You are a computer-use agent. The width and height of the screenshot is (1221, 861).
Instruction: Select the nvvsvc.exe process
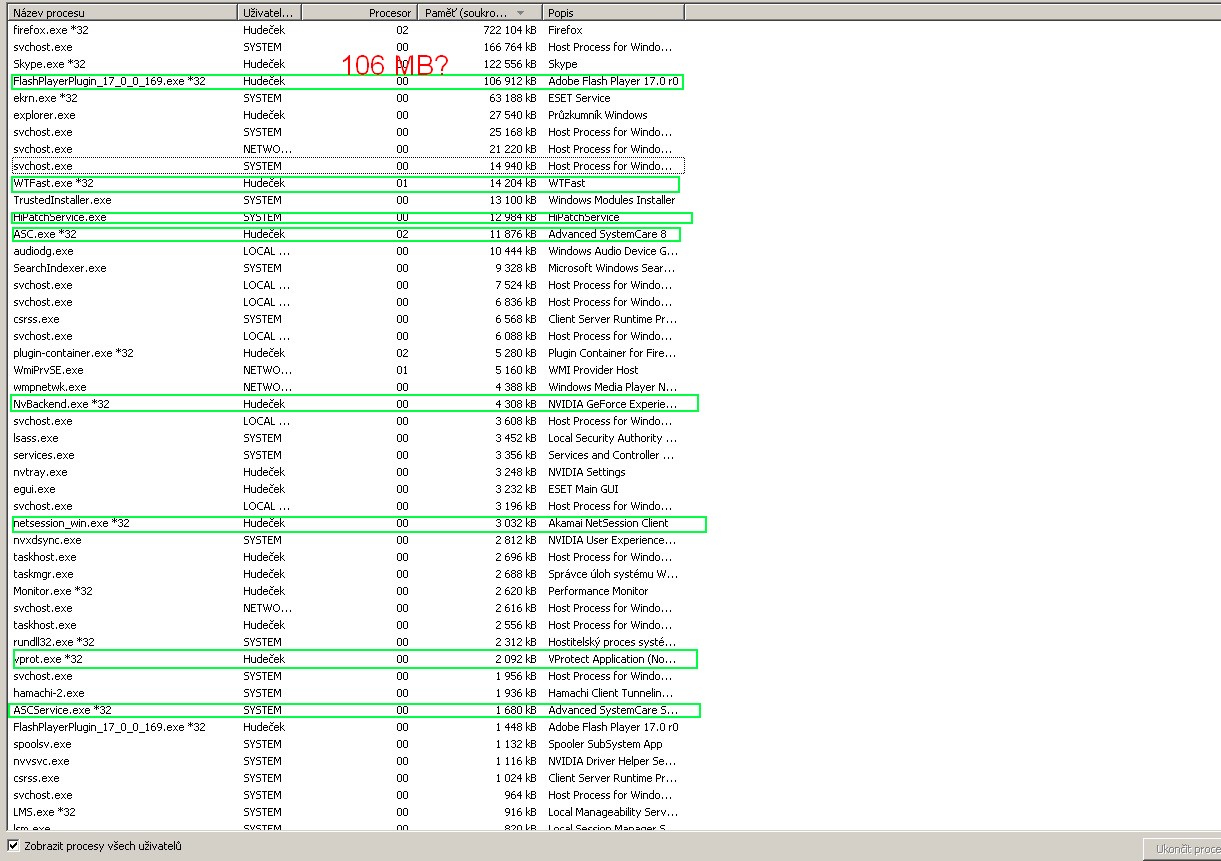tap(347, 761)
